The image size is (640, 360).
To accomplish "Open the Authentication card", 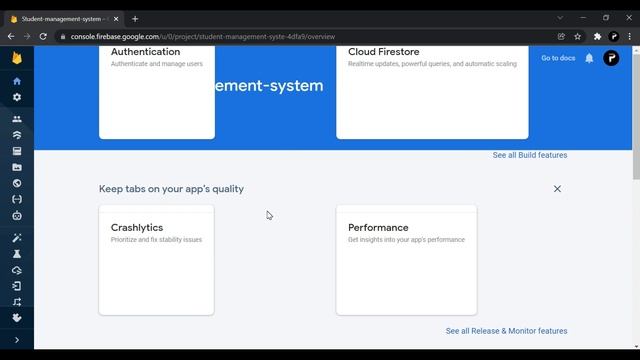I will pyautogui.click(x=157, y=92).
